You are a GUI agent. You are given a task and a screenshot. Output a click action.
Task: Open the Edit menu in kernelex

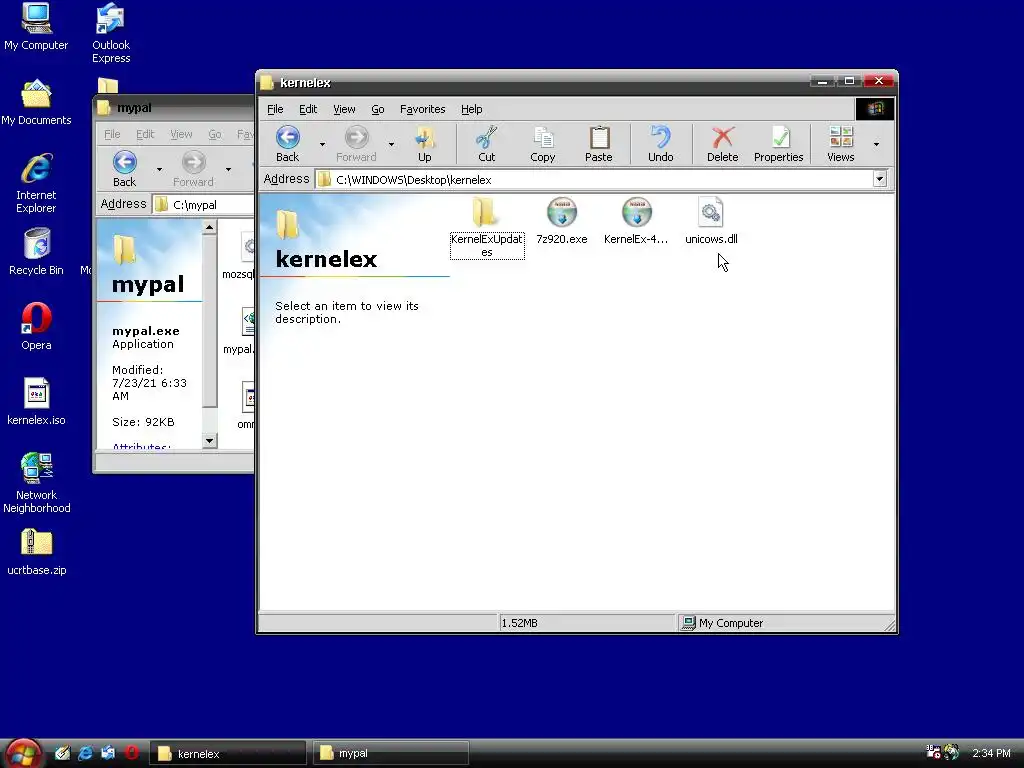[308, 109]
